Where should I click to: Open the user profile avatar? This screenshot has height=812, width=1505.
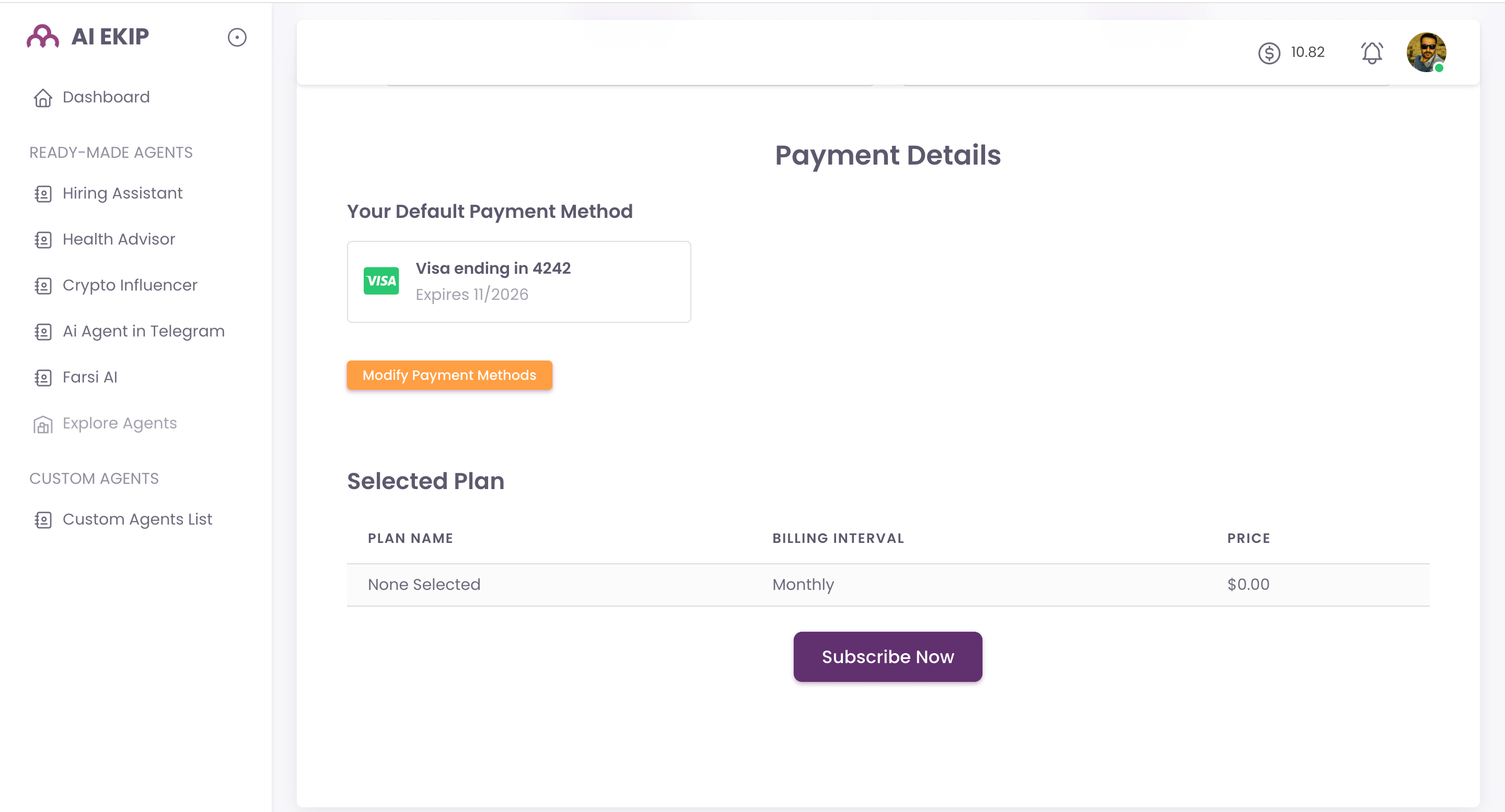pos(1426,52)
